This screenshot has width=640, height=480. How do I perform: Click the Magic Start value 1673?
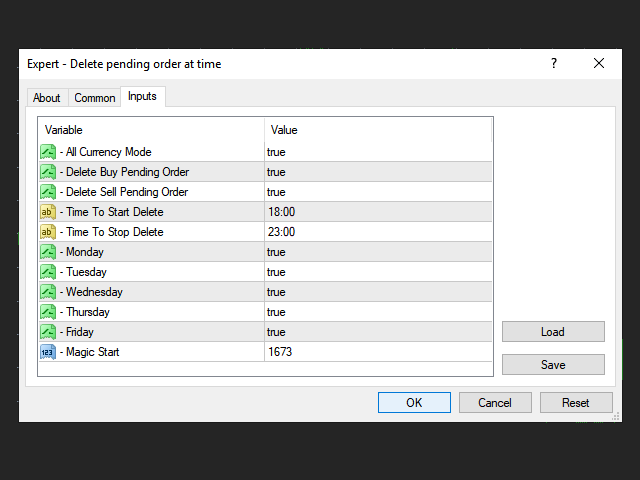(280, 352)
